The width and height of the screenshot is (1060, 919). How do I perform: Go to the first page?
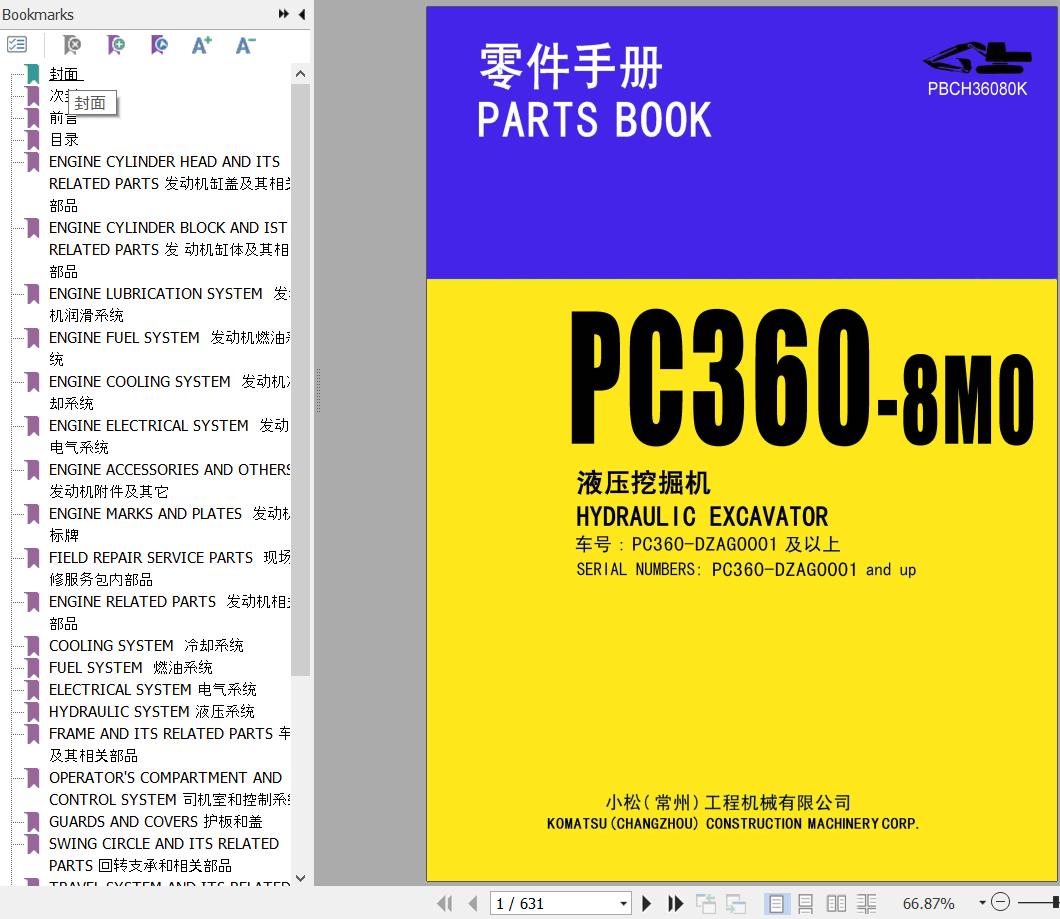pos(445,903)
